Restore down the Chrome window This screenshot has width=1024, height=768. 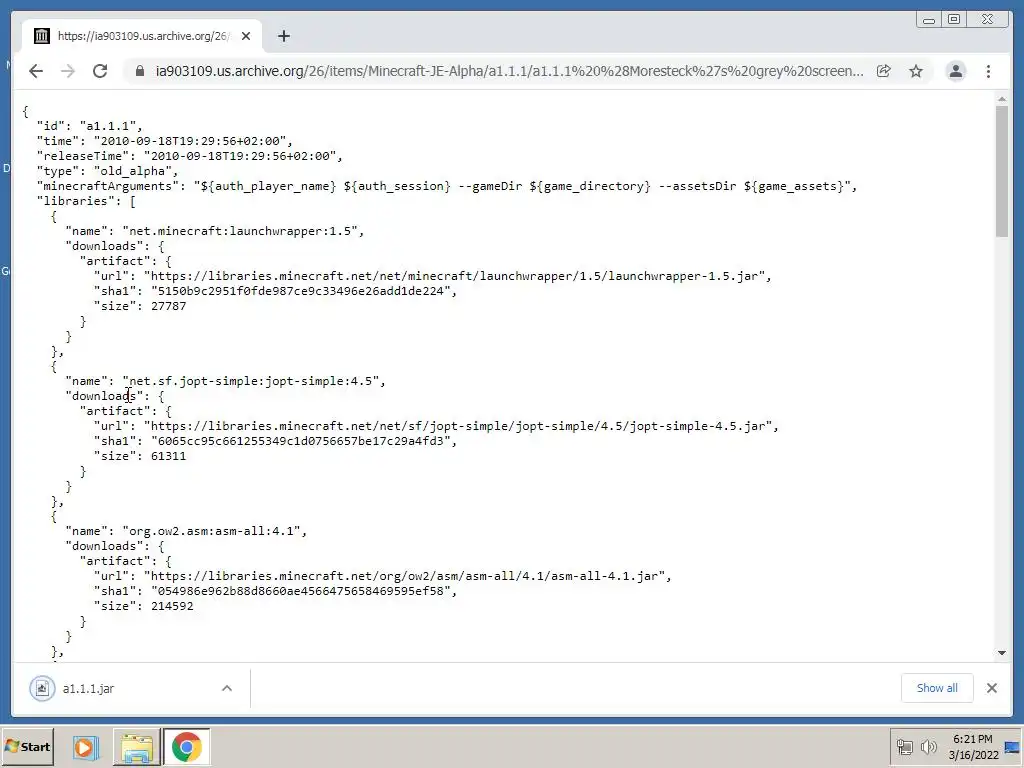[x=954, y=20]
